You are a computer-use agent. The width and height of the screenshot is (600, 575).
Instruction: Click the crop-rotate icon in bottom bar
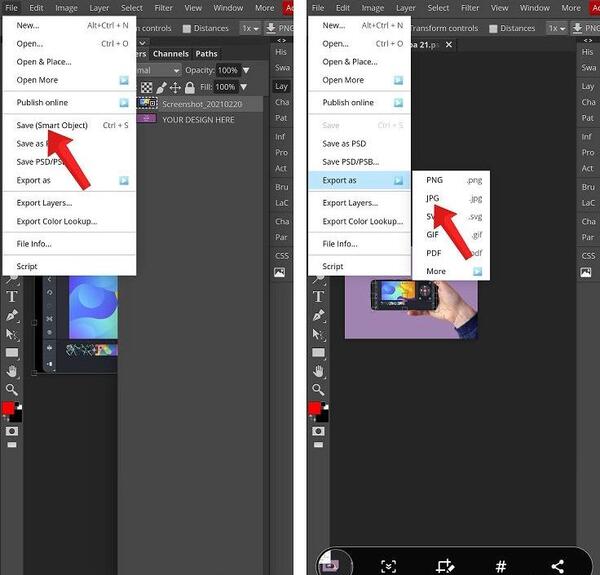445,566
